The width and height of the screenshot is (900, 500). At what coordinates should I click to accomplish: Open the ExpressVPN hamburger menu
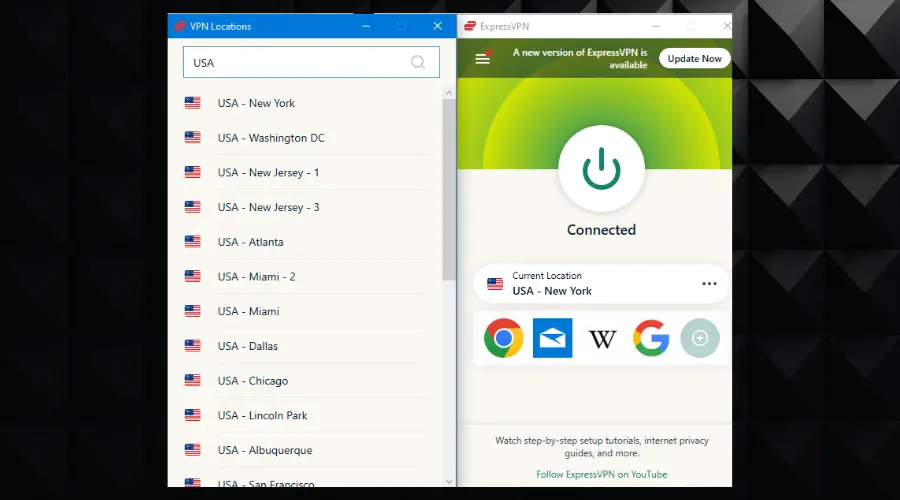(483, 58)
